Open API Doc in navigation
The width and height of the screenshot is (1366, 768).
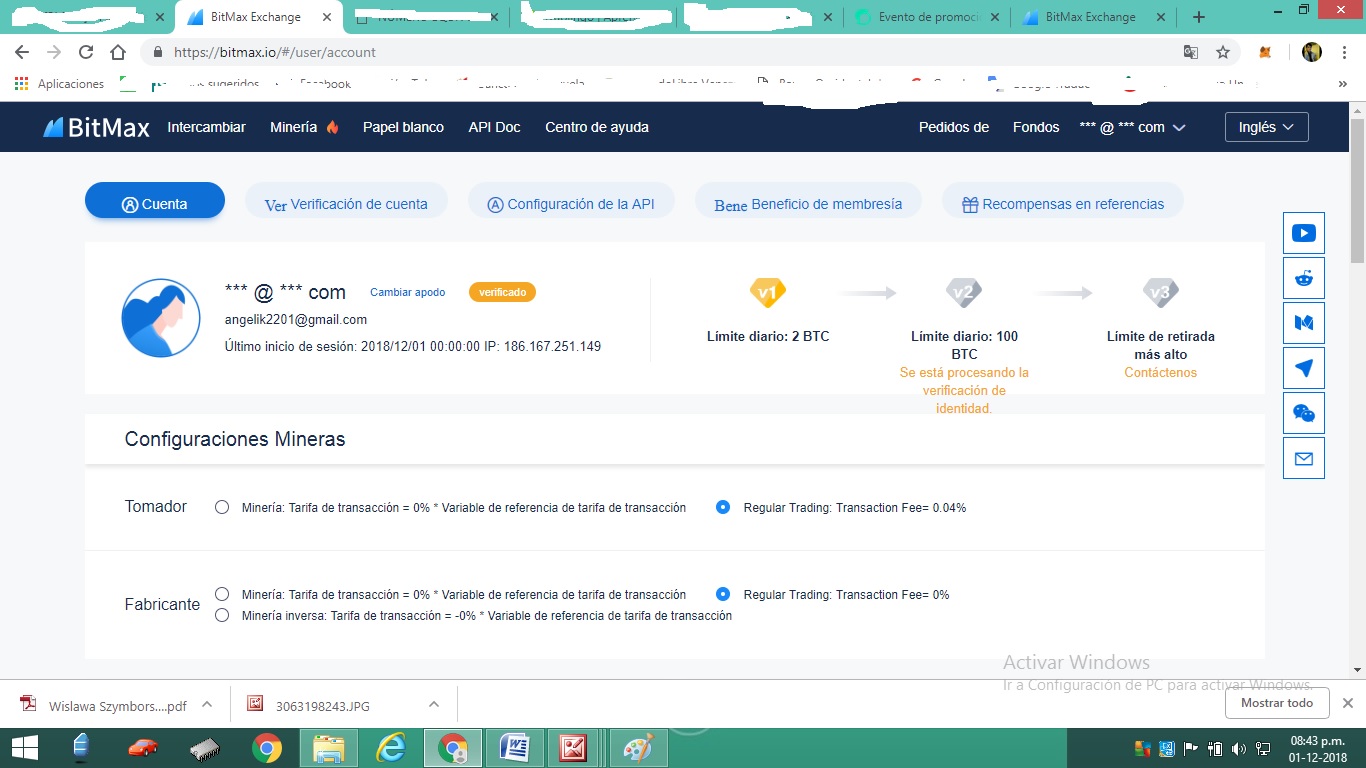point(494,127)
